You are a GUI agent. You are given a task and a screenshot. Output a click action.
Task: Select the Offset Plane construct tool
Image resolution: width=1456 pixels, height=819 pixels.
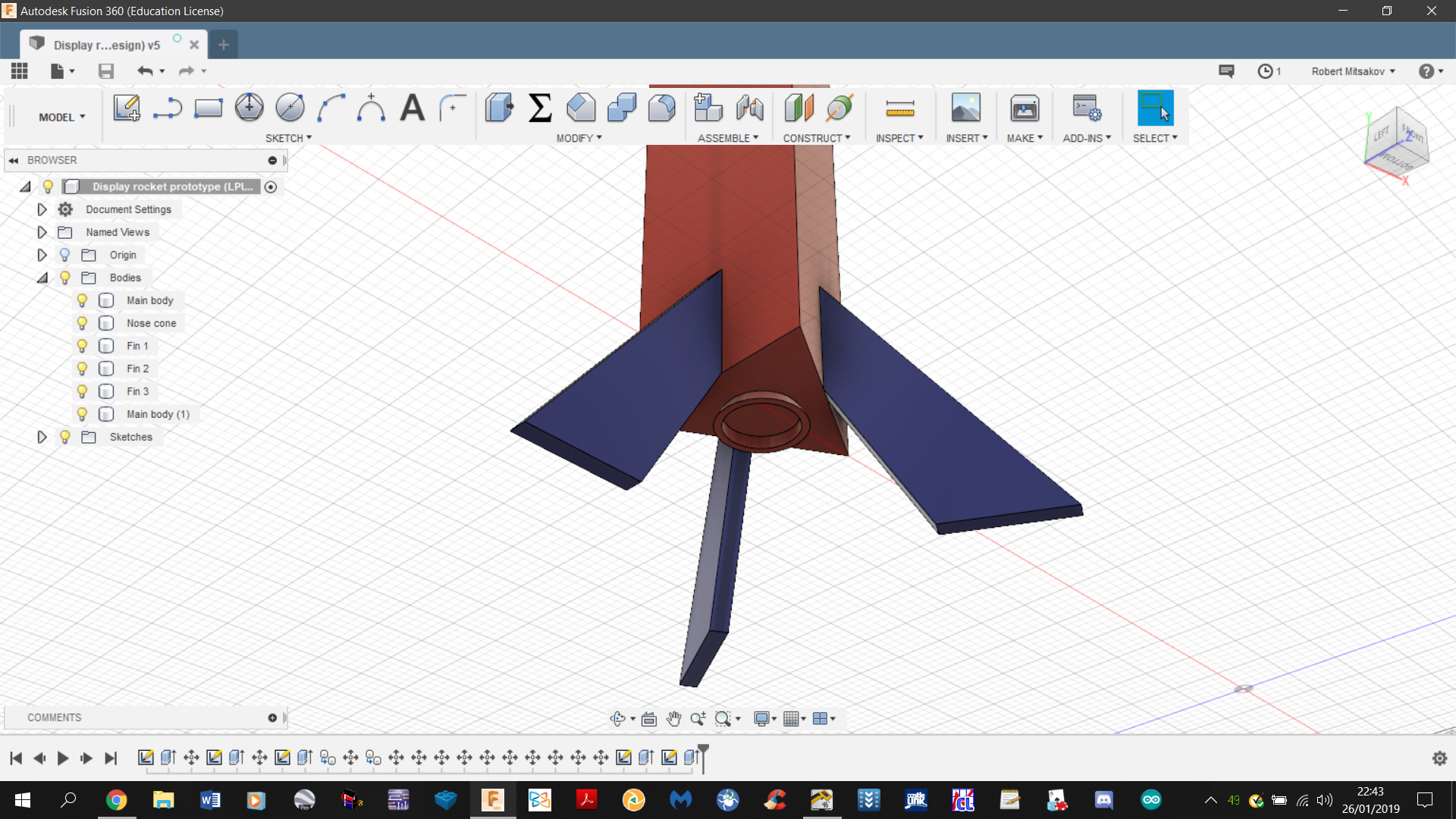pyautogui.click(x=799, y=108)
